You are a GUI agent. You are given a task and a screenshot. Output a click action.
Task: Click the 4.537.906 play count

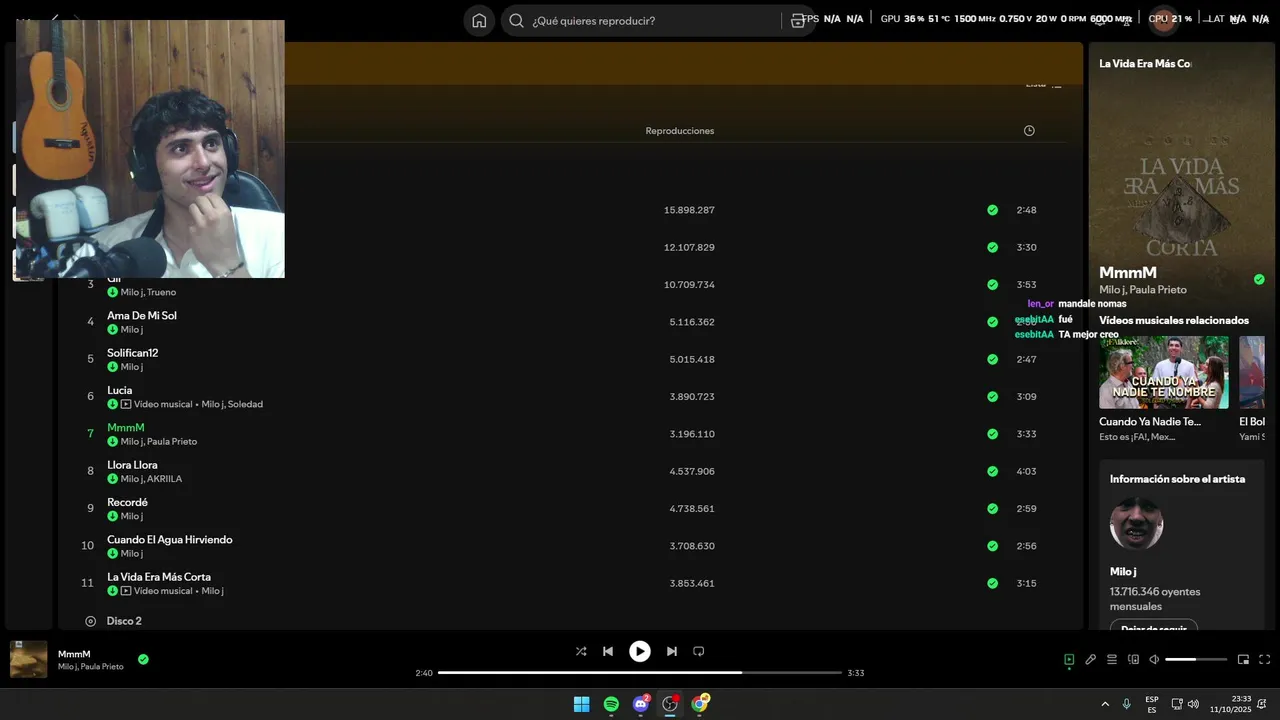(x=692, y=471)
